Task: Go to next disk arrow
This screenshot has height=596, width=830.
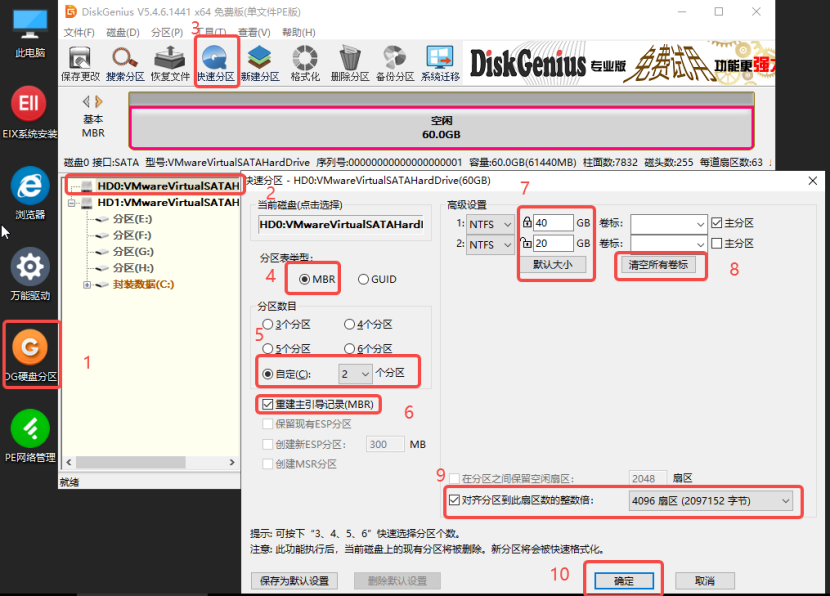Action: pos(98,101)
